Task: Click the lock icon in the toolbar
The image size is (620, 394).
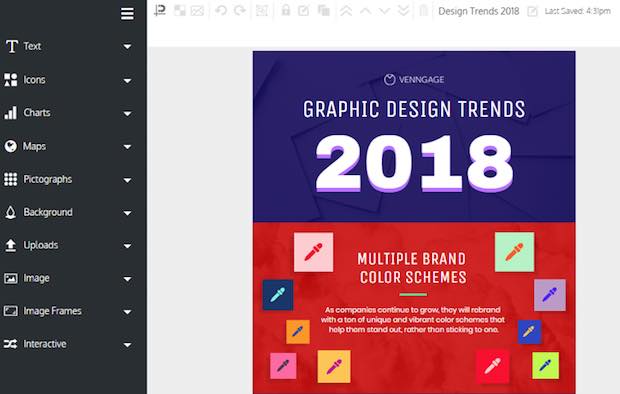Action: pos(285,10)
